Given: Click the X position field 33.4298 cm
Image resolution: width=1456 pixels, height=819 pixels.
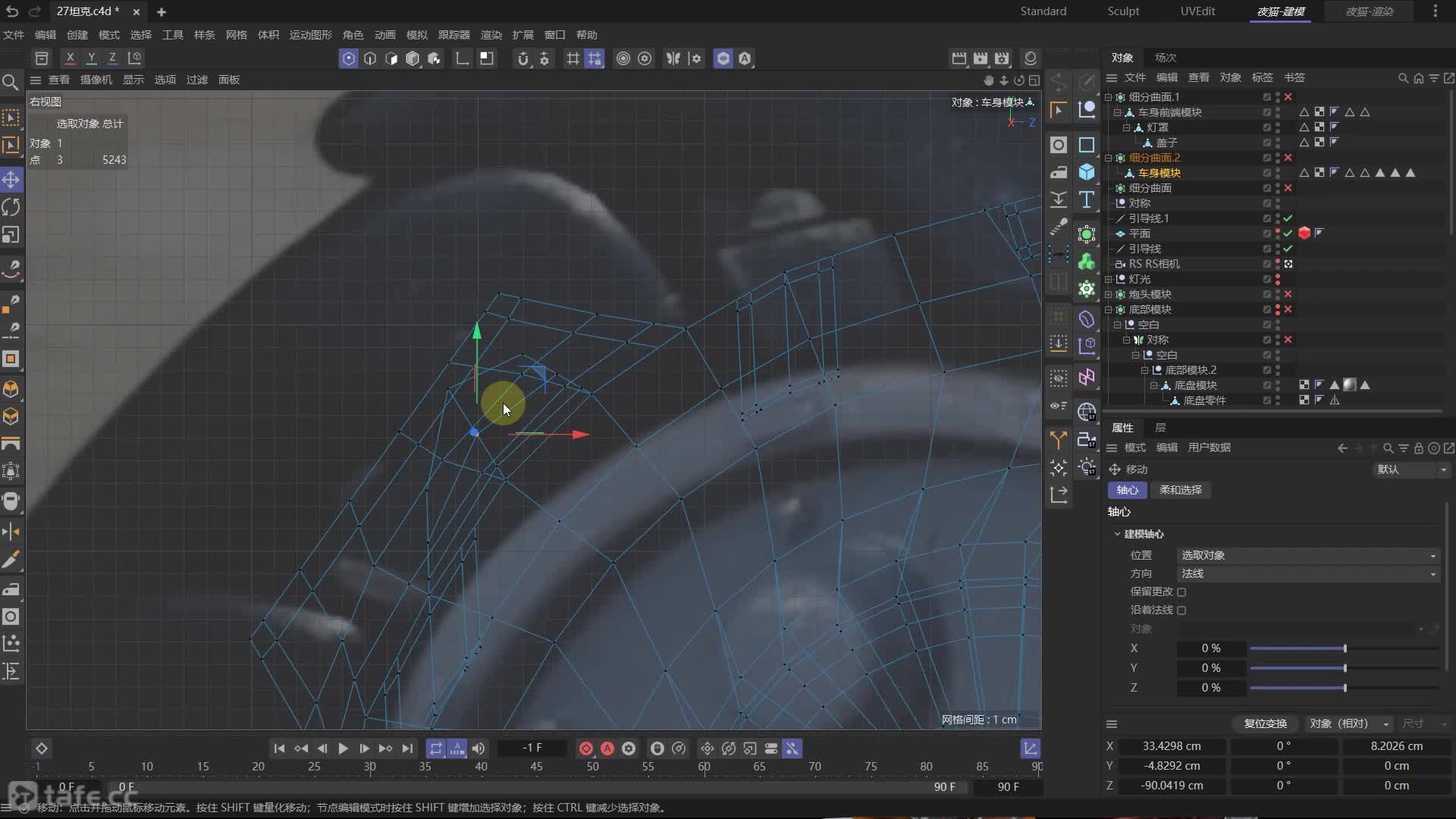Looking at the screenshot, I should click(1172, 746).
